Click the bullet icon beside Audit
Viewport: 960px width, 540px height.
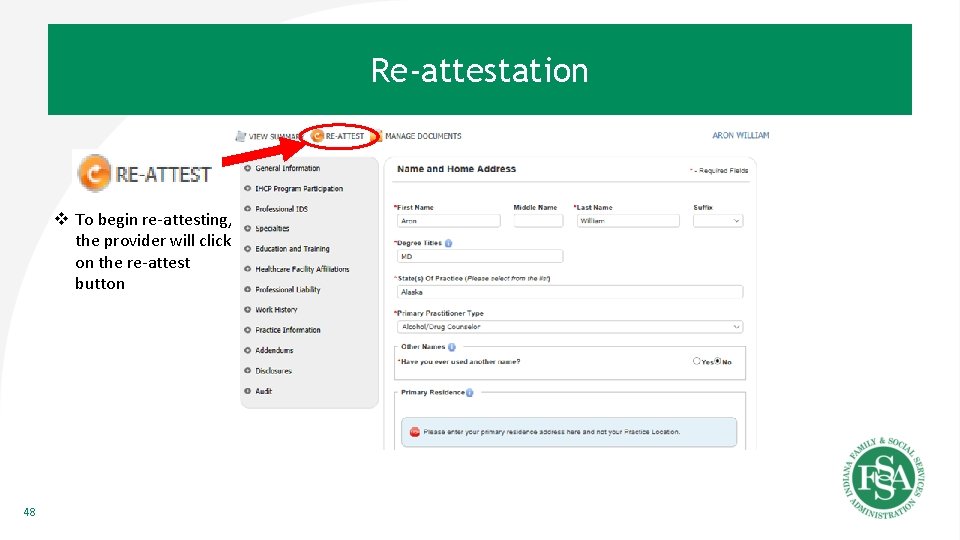tap(247, 391)
